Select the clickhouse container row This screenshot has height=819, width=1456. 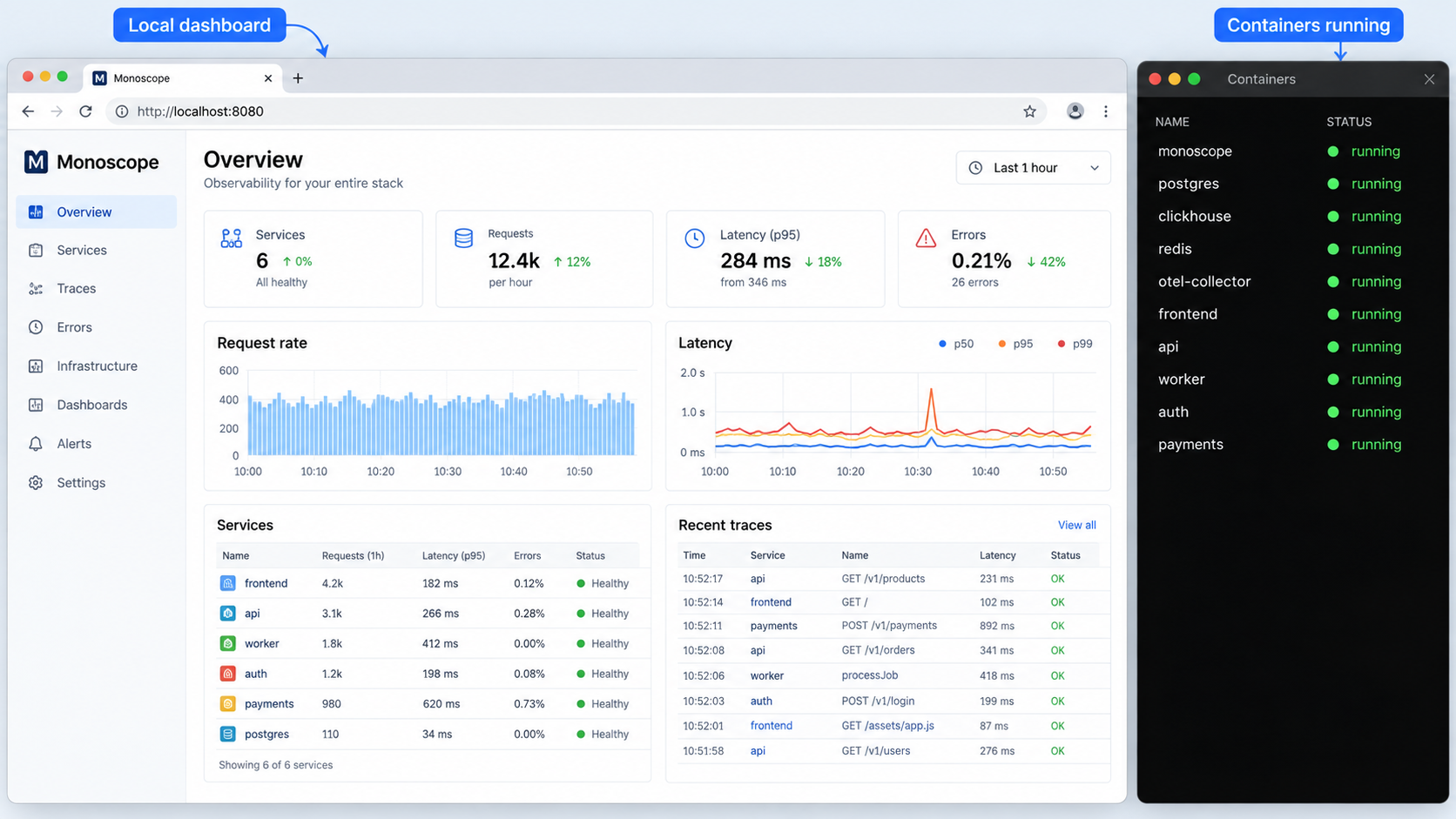[1292, 216]
